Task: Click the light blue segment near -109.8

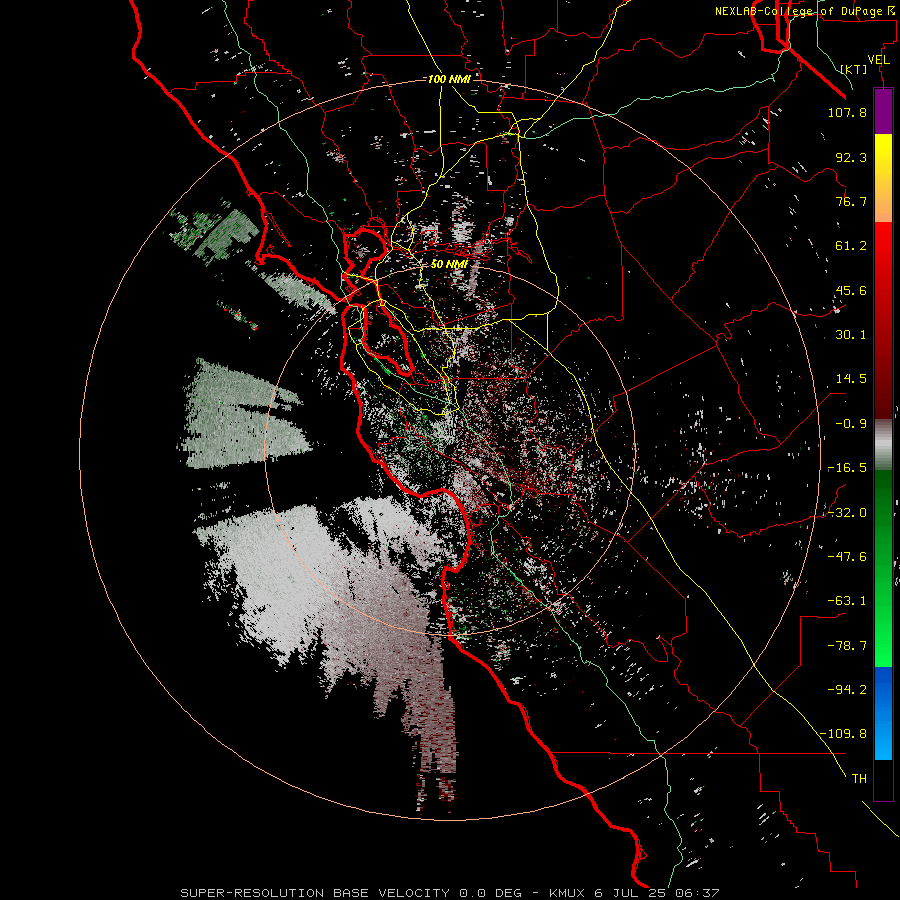Action: coord(883,738)
